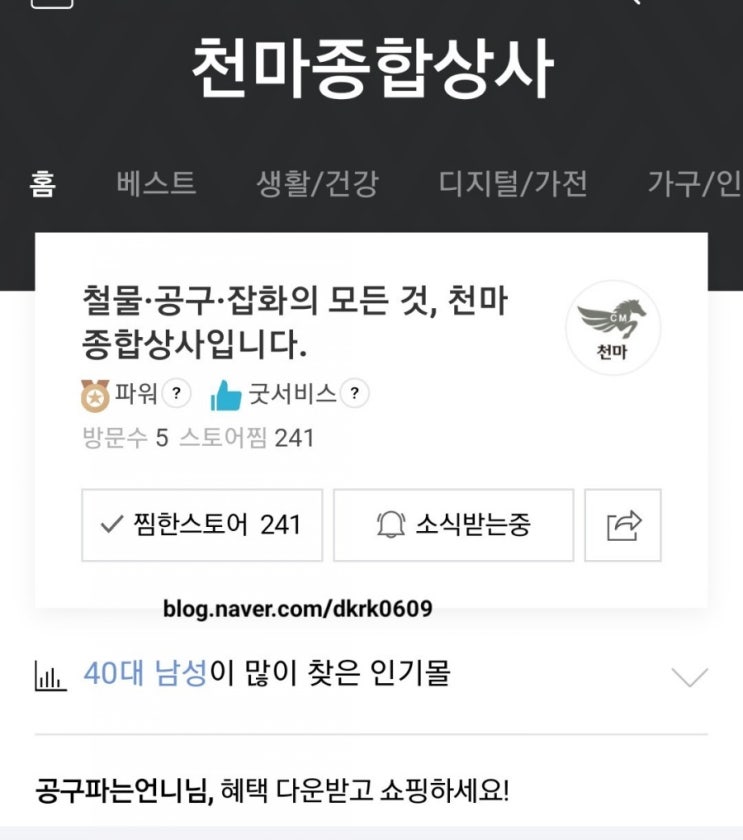The image size is (743, 840).
Task: Go to the 홈 tab
Action: [x=42, y=183]
